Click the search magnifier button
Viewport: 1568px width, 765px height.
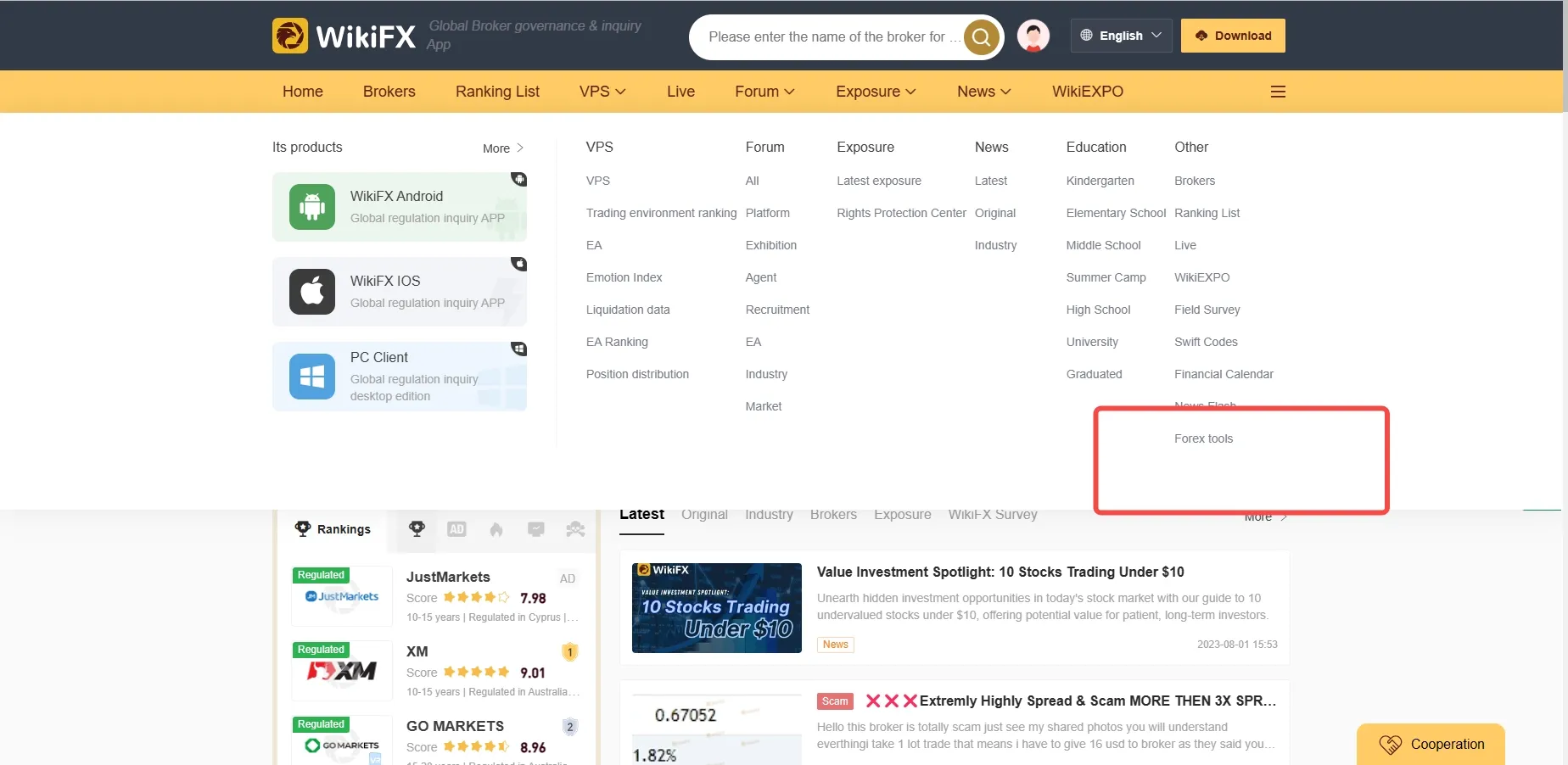tap(982, 37)
